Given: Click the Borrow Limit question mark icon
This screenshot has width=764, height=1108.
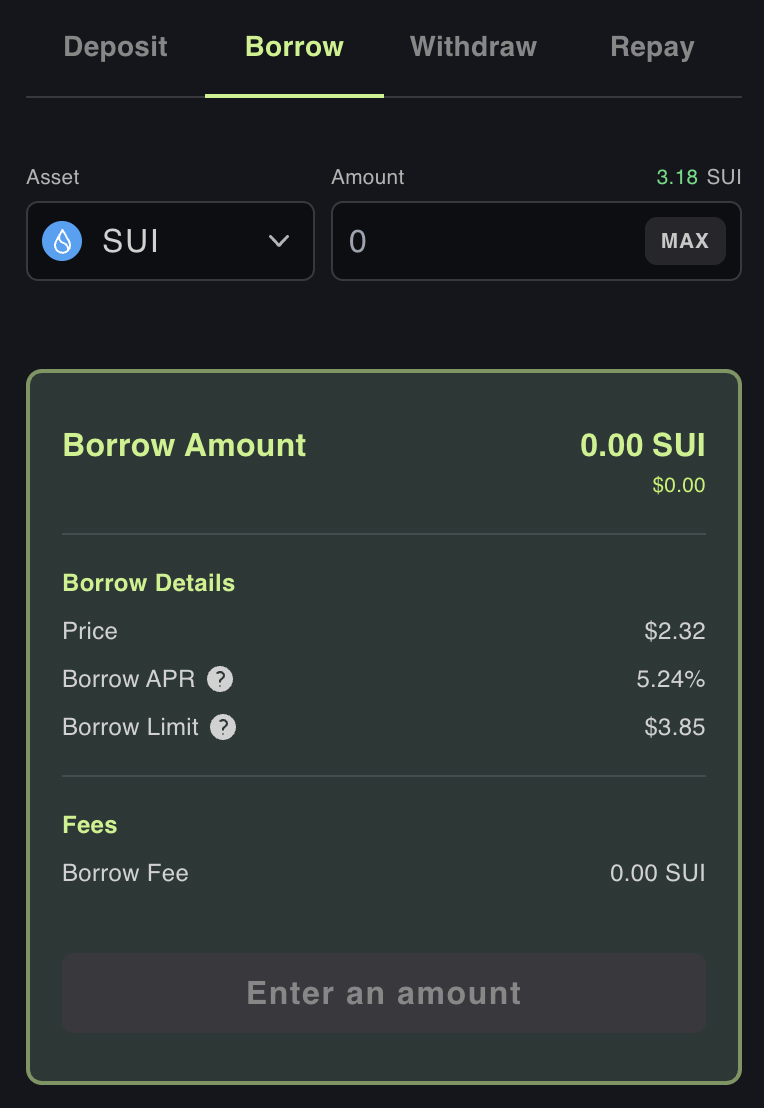Looking at the screenshot, I should point(223,727).
